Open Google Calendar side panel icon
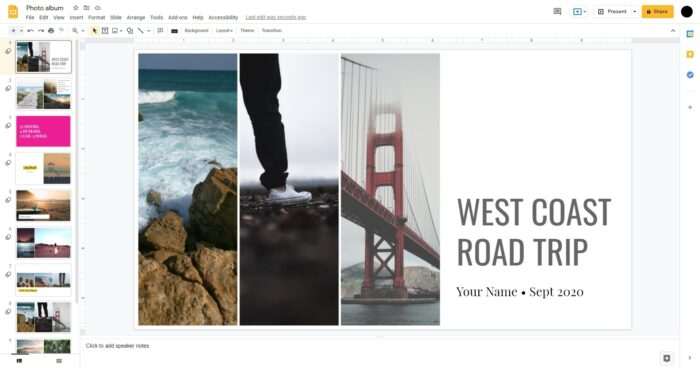Screen dimensions: 700x368 690,34
